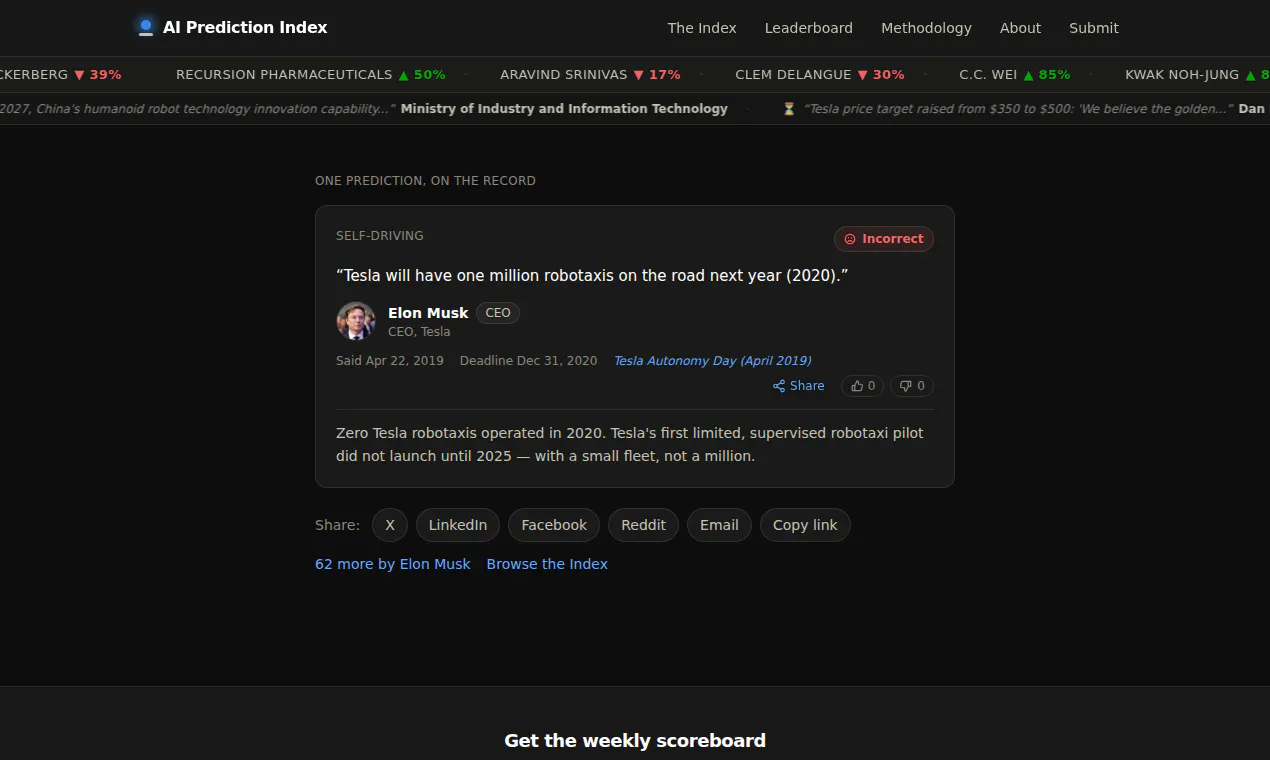This screenshot has width=1270, height=760.
Task: Click the Incorrect status badge
Action: (x=884, y=239)
